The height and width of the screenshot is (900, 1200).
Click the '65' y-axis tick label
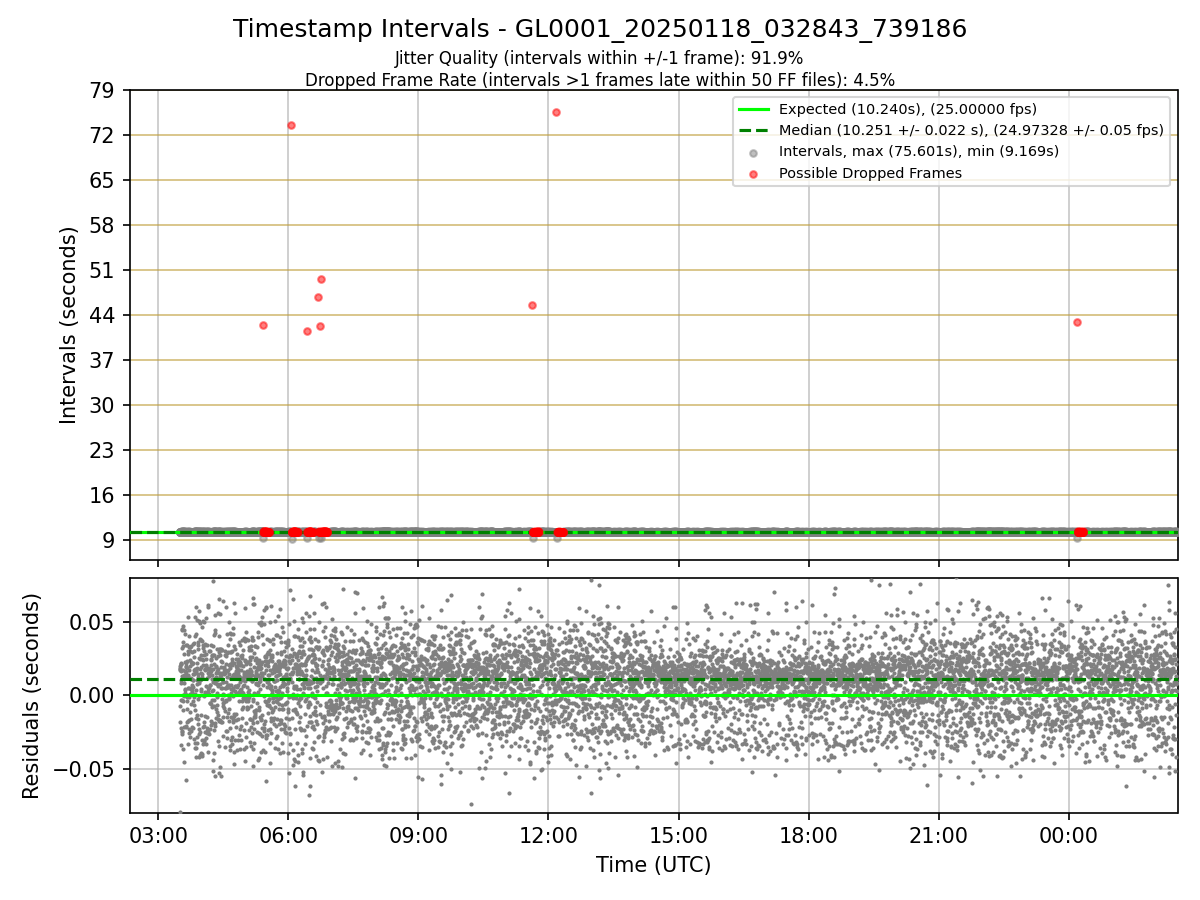tap(104, 180)
